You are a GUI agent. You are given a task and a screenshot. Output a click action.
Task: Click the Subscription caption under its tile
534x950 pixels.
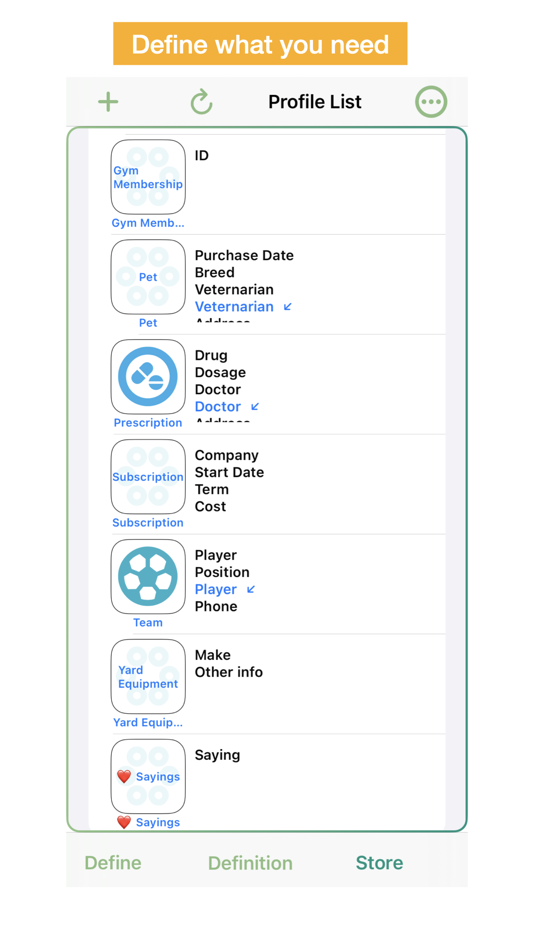coord(148,523)
